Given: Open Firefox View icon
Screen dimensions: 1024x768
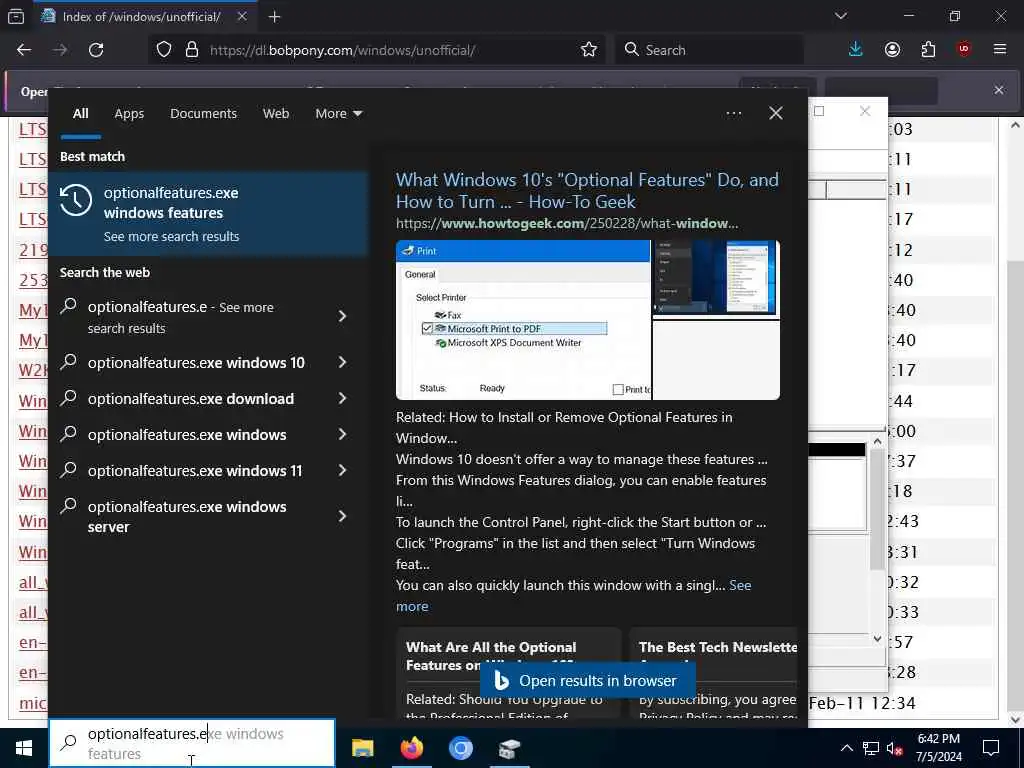Looking at the screenshot, I should 16,16.
